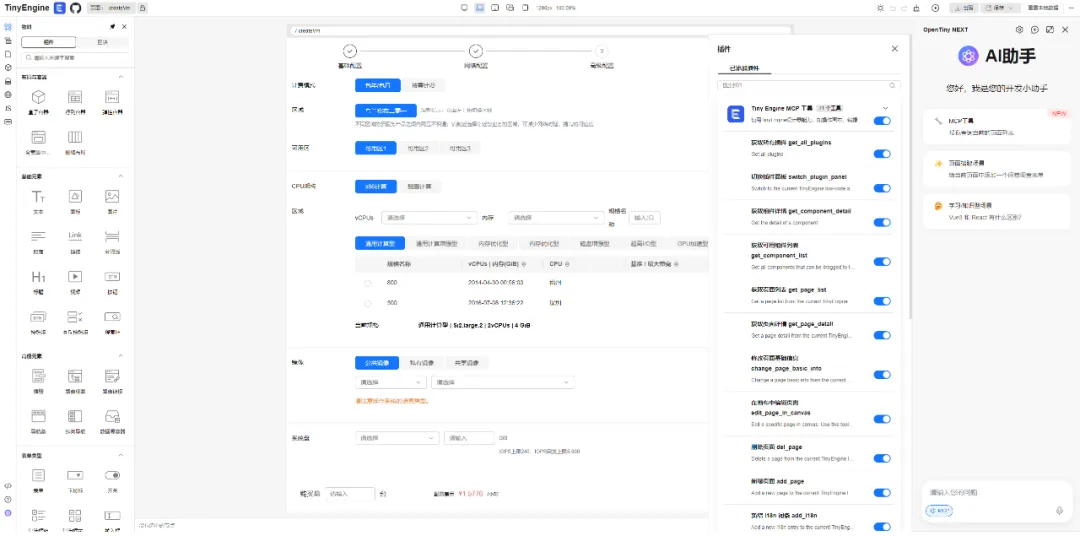The image size is (1080, 536).
Task: Open the GitHub repository icon
Action: click(x=76, y=8)
